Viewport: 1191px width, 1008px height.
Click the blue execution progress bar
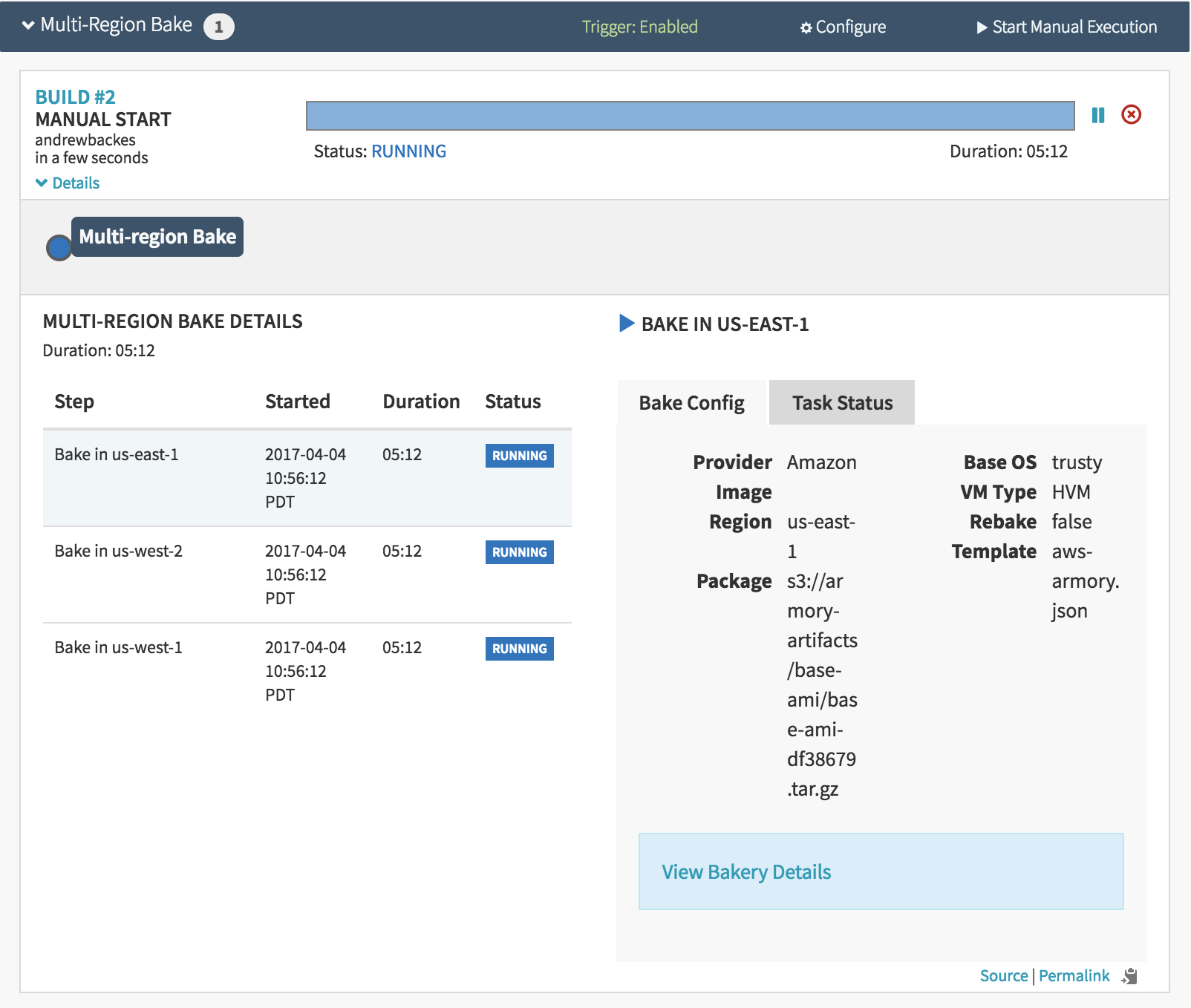point(690,116)
